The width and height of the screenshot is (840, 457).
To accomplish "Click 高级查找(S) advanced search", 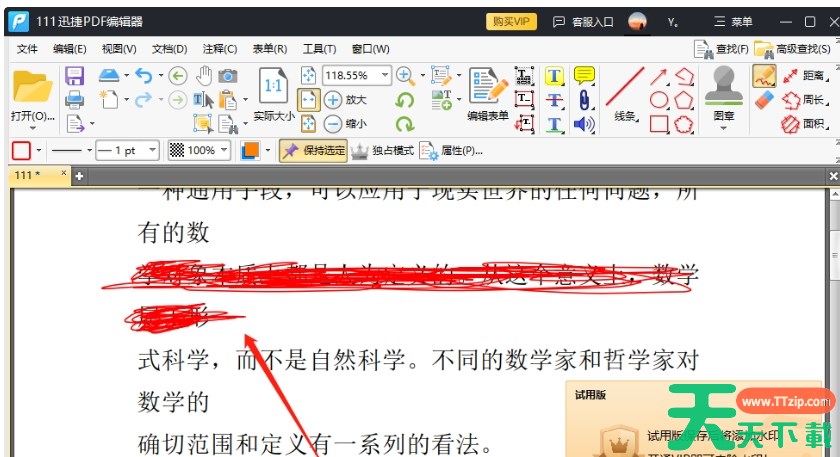I will pyautogui.click(x=793, y=49).
